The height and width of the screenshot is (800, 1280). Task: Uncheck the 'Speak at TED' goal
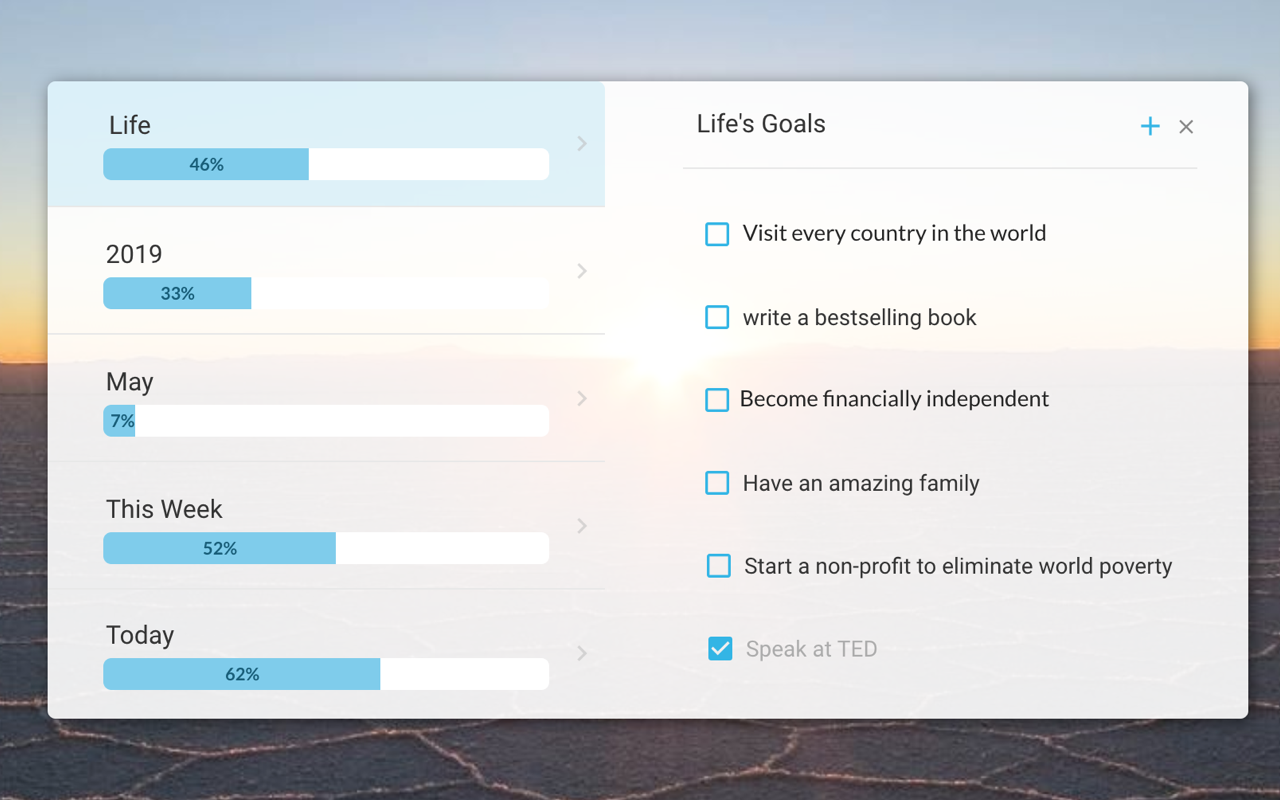click(720, 648)
